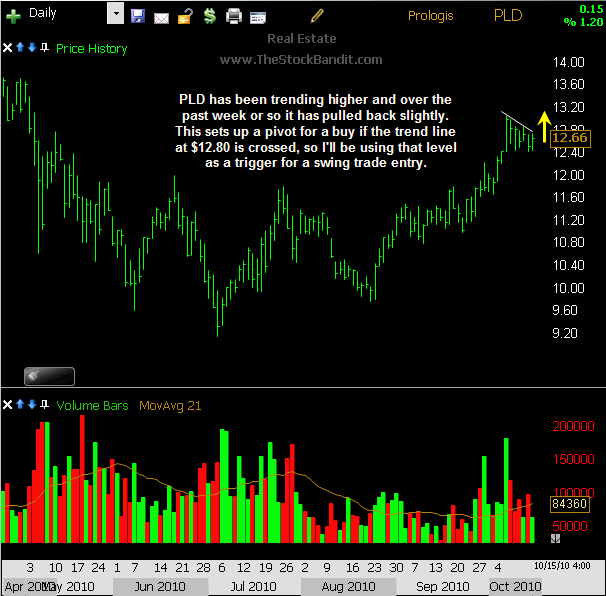The image size is (606, 596).
Task: Open the MovAvg 21 indicator settings
Action: (x=172, y=405)
